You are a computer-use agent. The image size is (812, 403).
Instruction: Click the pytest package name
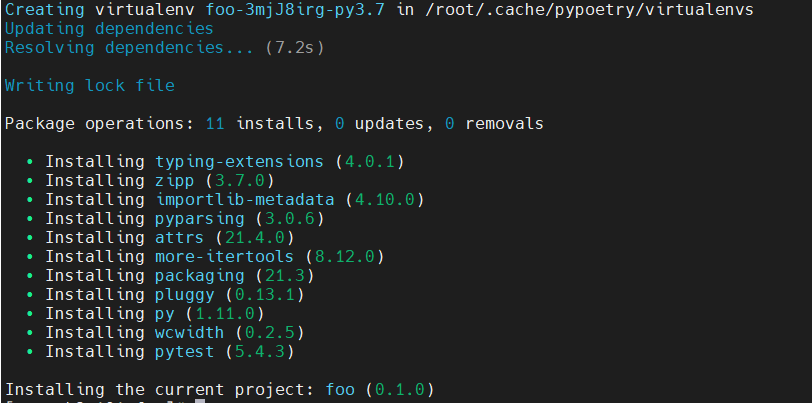185,351
